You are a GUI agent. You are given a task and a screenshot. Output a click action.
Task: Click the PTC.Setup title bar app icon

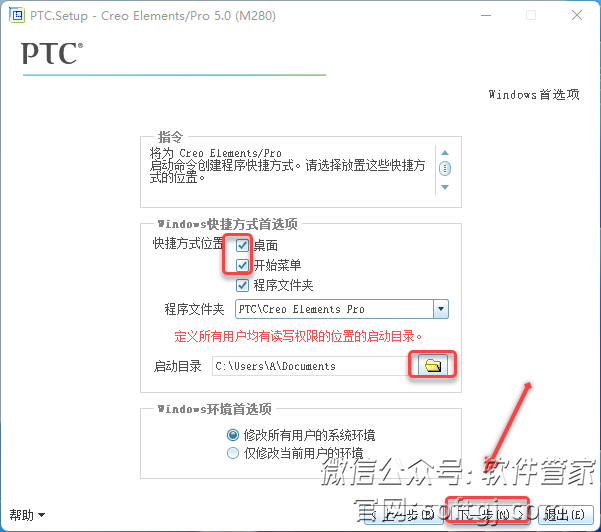(x=16, y=15)
